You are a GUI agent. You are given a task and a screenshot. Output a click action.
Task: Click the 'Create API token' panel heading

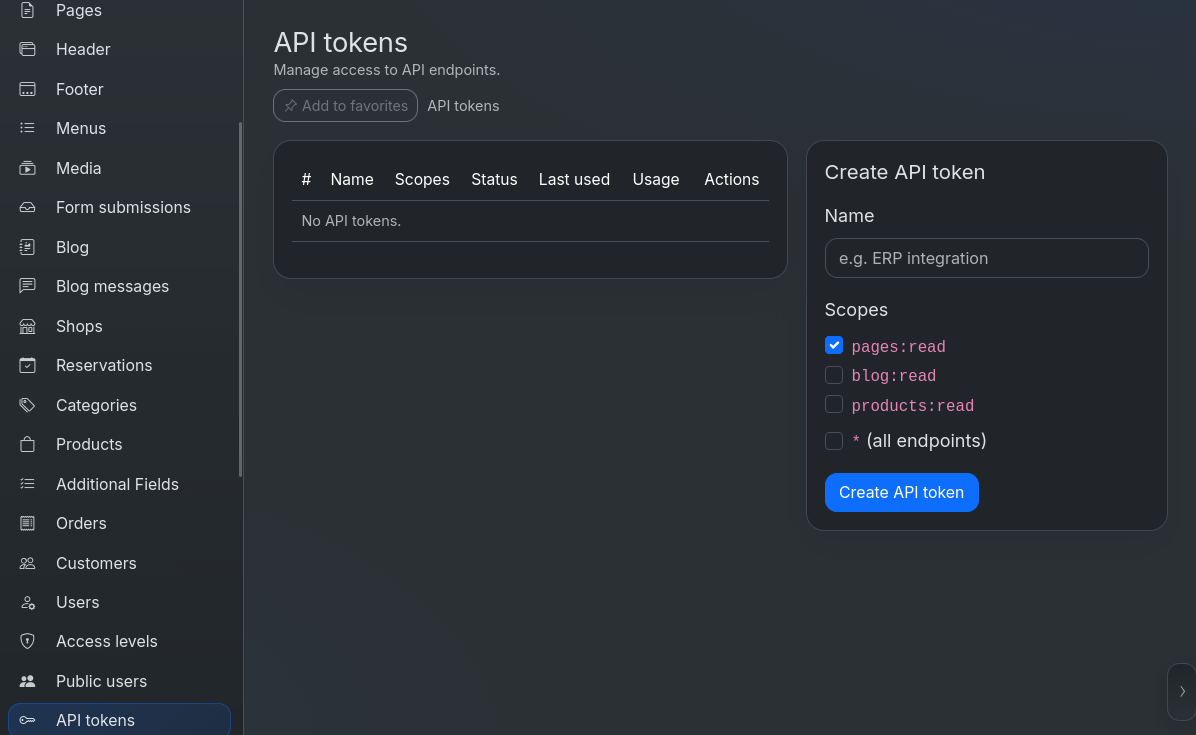click(905, 172)
